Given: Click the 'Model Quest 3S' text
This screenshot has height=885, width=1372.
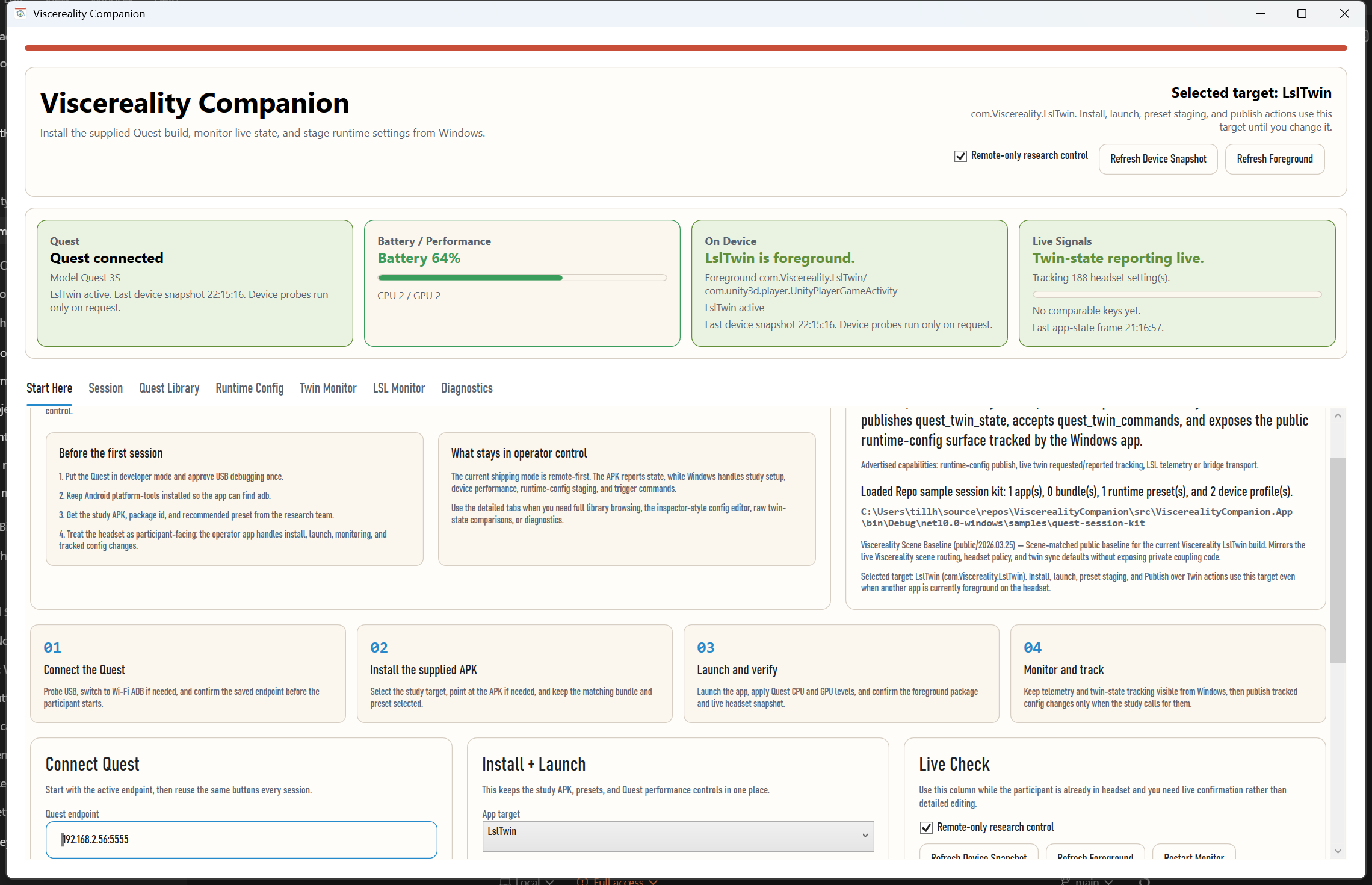Looking at the screenshot, I should point(85,278).
